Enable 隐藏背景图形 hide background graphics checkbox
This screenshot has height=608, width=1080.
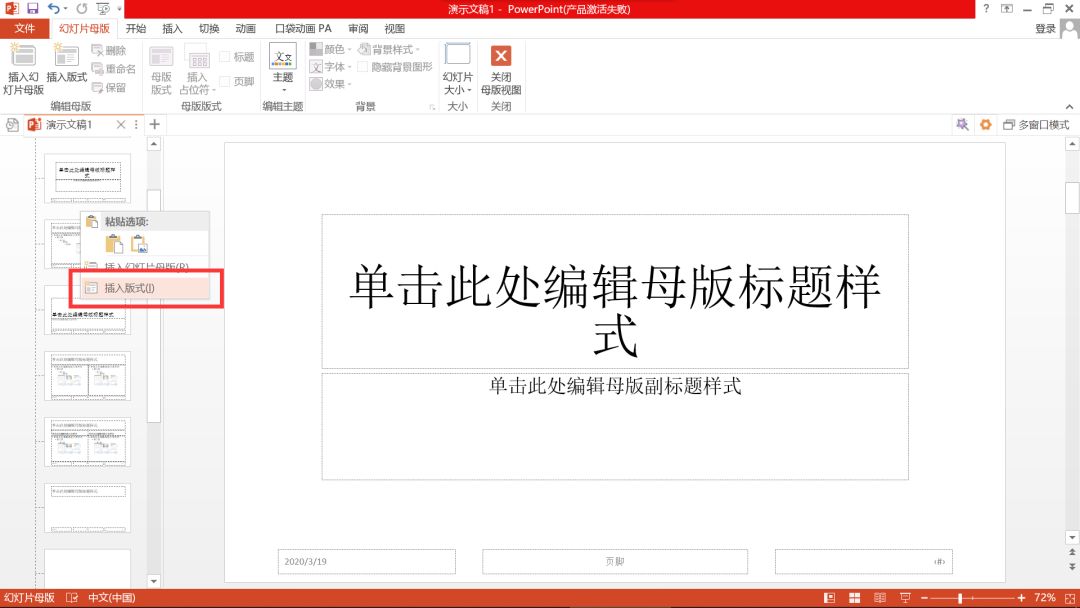363,67
